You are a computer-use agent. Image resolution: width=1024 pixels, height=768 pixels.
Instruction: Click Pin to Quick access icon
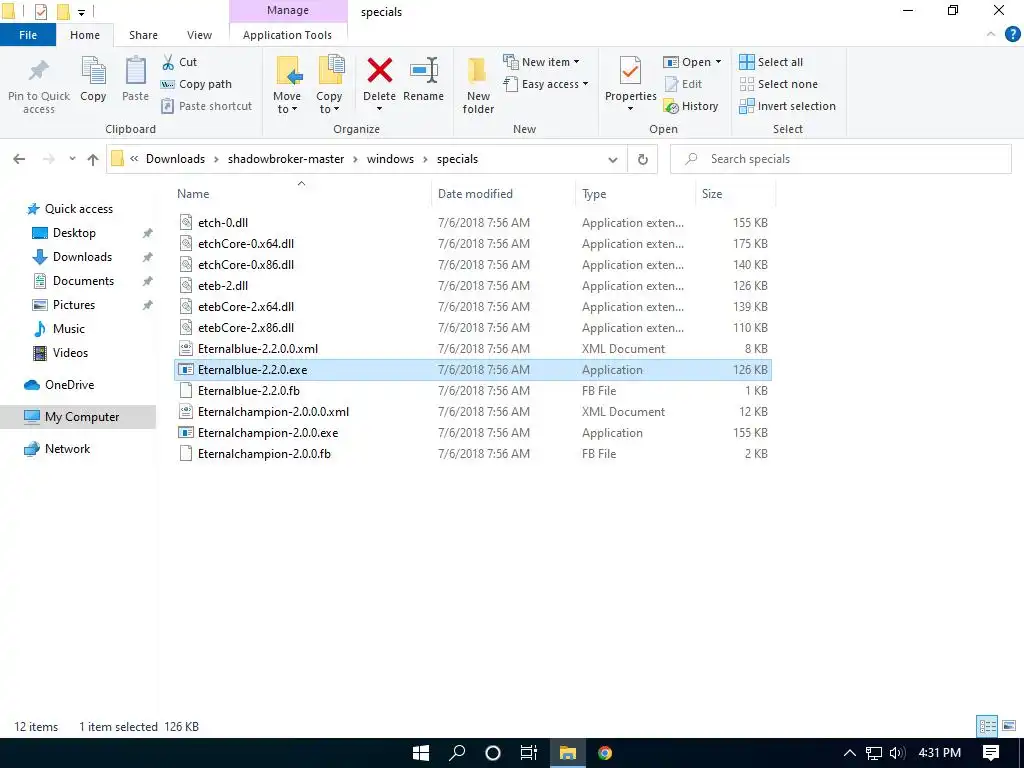(x=39, y=71)
